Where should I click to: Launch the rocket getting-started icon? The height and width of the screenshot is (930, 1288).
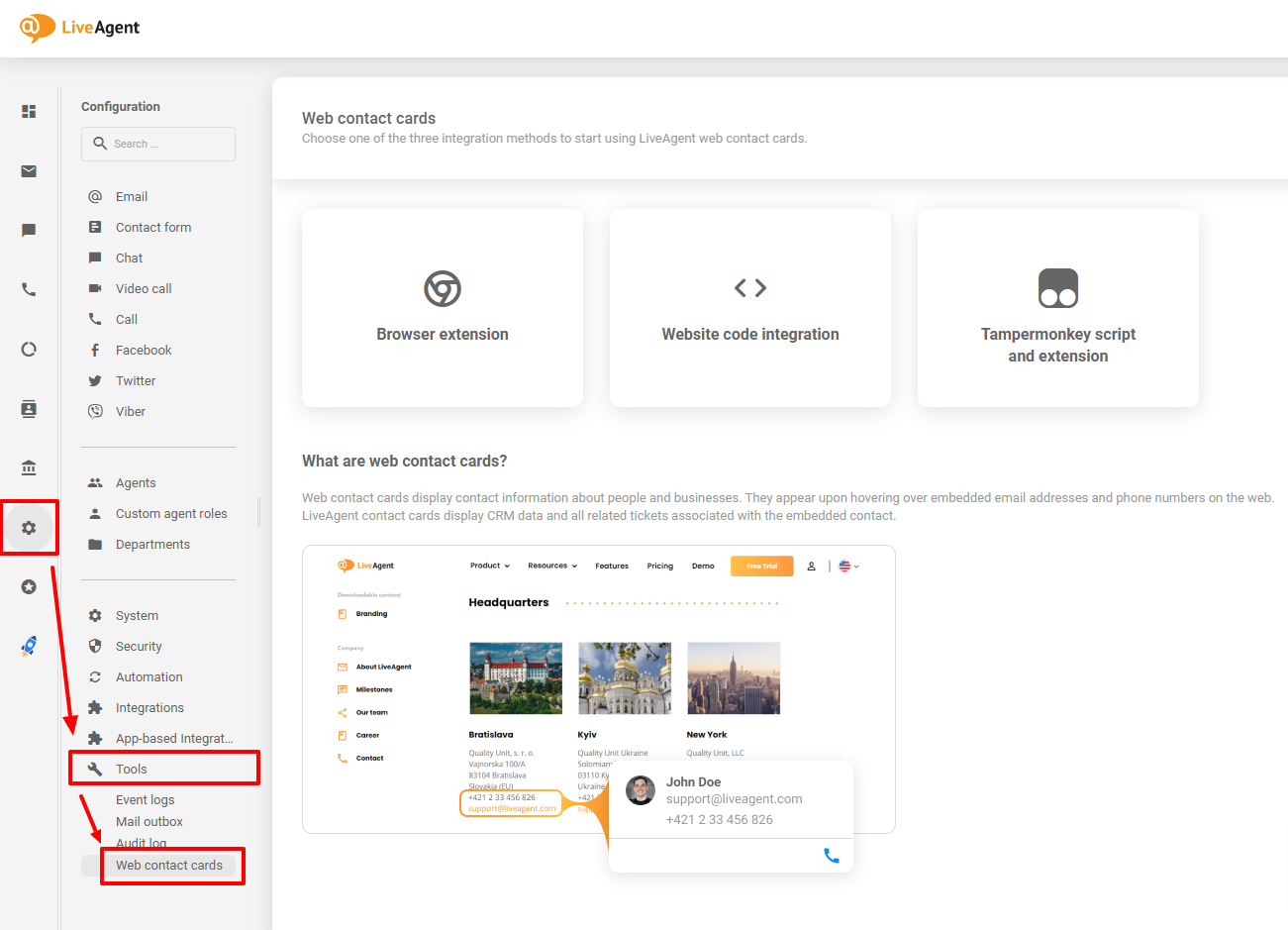coord(29,646)
